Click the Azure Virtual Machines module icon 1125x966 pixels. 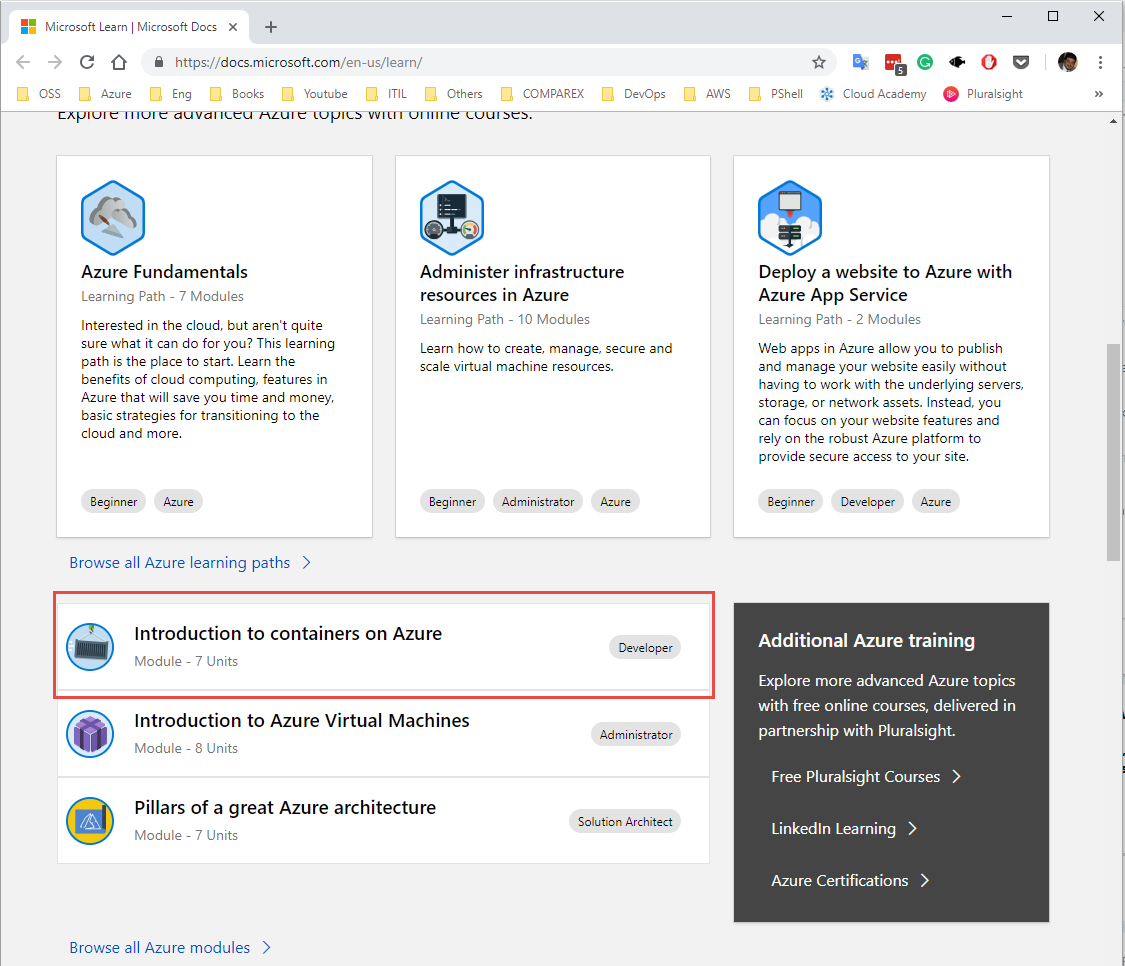point(90,733)
